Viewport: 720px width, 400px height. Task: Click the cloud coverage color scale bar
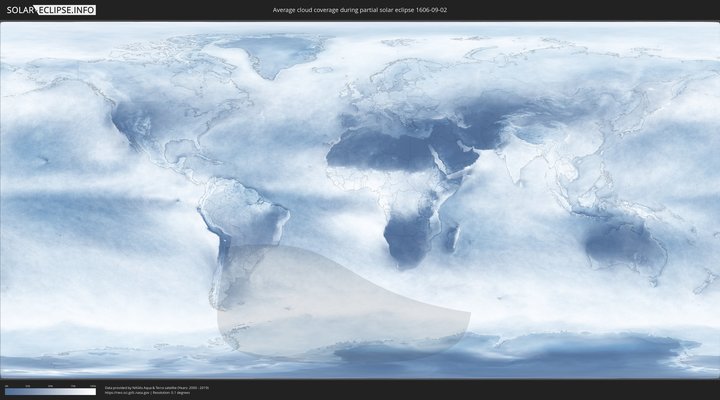pyautogui.click(x=50, y=392)
